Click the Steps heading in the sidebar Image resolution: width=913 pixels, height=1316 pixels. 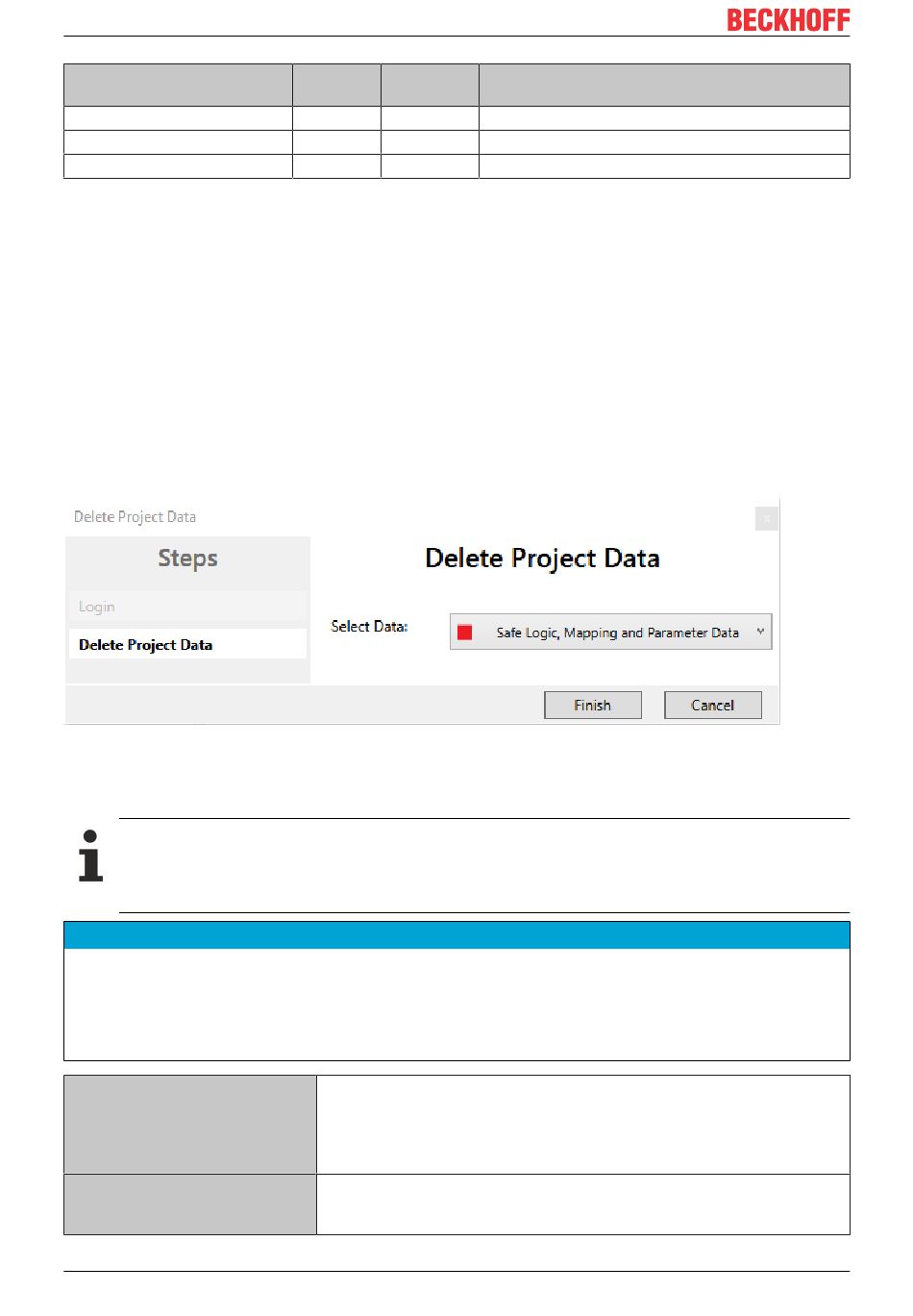pos(187,559)
